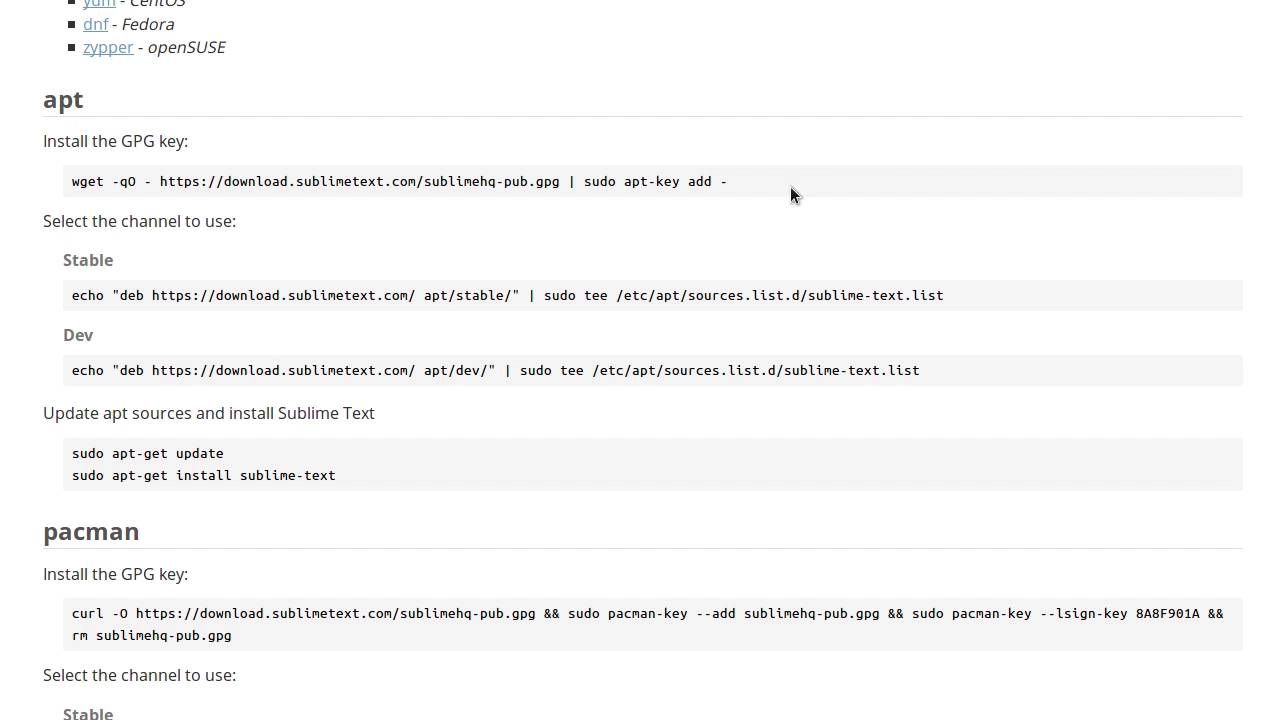The height and width of the screenshot is (720, 1280).
Task: Click the apt/stable echo command line
Action: pyautogui.click(x=507, y=296)
